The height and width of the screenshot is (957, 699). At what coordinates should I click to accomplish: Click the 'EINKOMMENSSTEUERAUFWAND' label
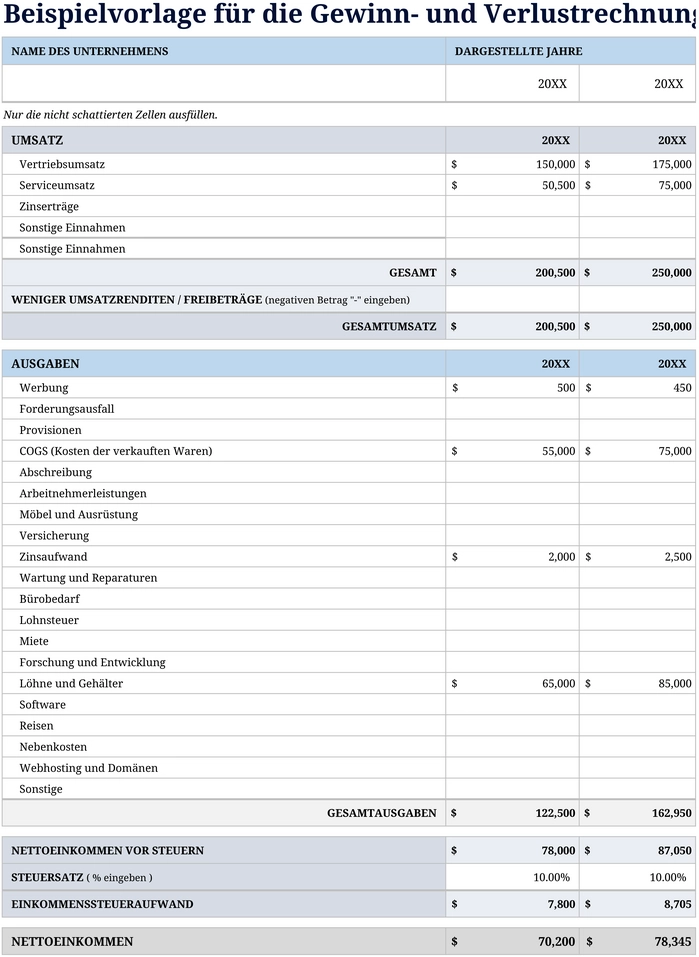(x=102, y=905)
